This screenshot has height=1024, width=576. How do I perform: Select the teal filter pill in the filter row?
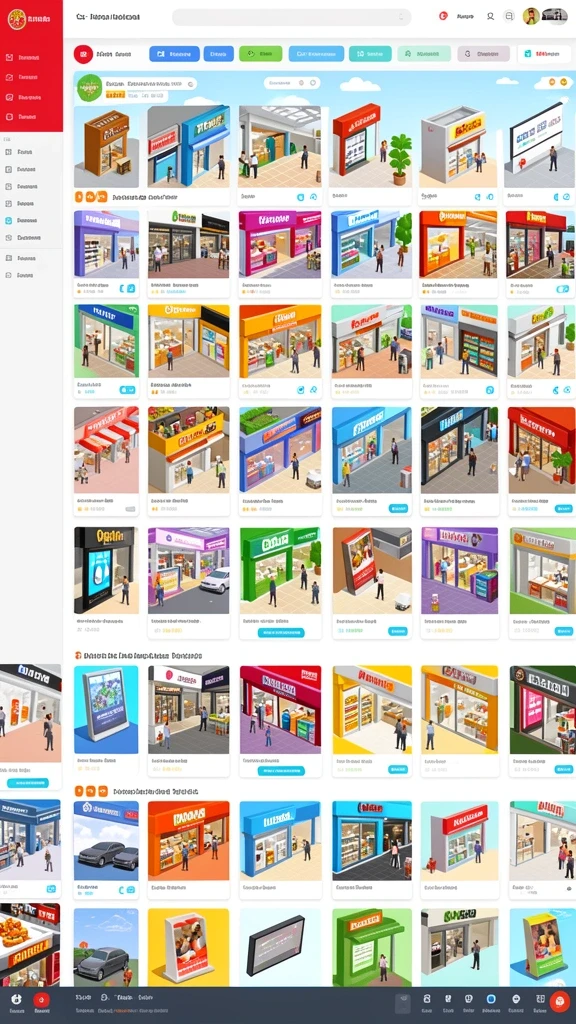pos(370,54)
